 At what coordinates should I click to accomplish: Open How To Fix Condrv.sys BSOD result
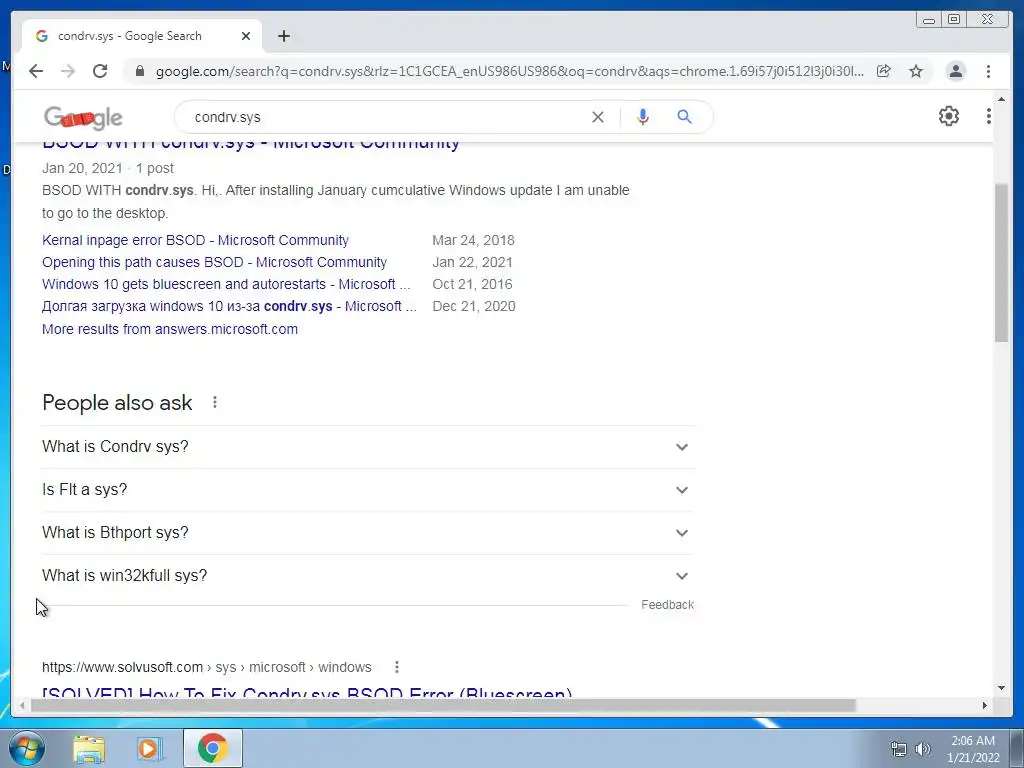307,692
